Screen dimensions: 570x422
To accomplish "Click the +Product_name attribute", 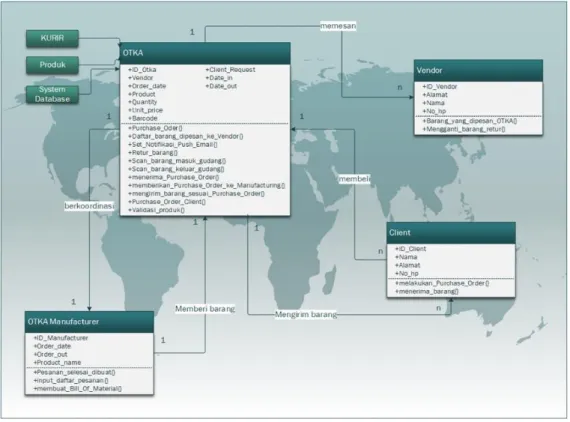I will click(57, 363).
